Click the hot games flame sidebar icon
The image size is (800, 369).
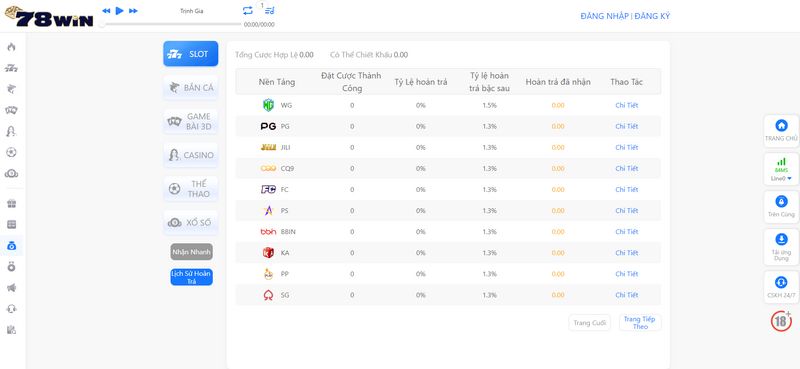tap(11, 47)
